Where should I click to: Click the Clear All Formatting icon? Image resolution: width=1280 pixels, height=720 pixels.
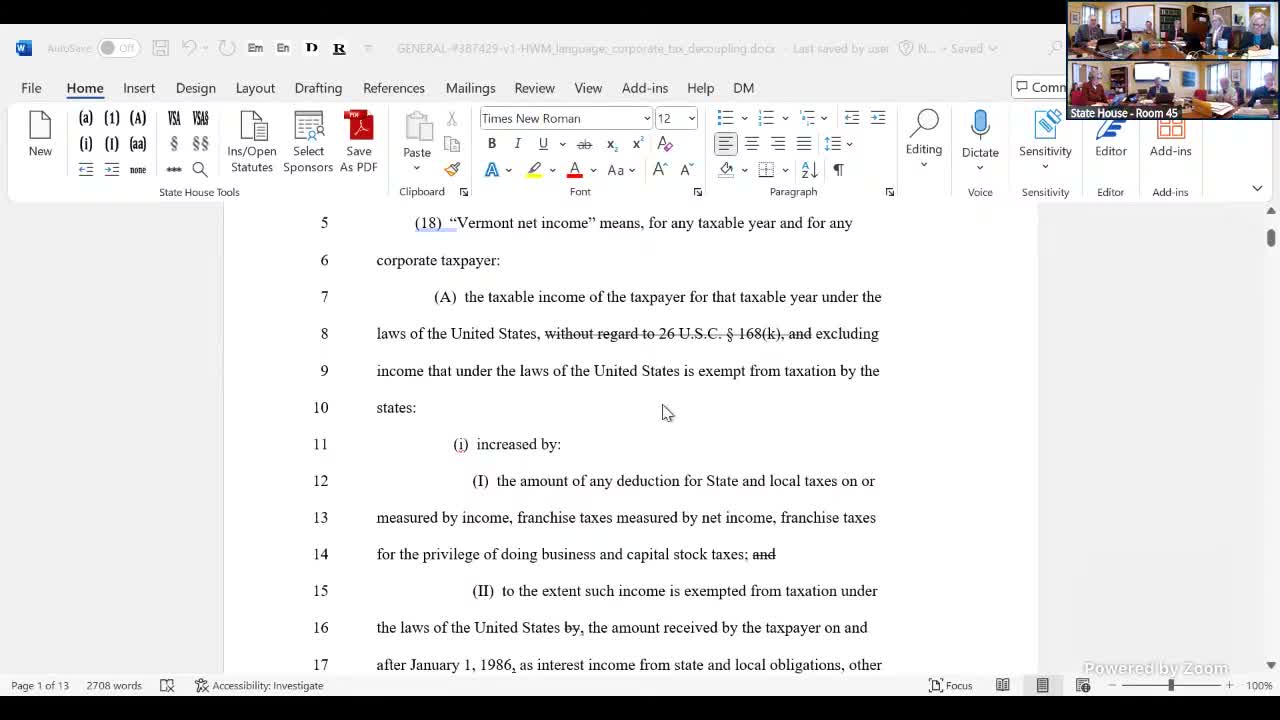coord(665,144)
